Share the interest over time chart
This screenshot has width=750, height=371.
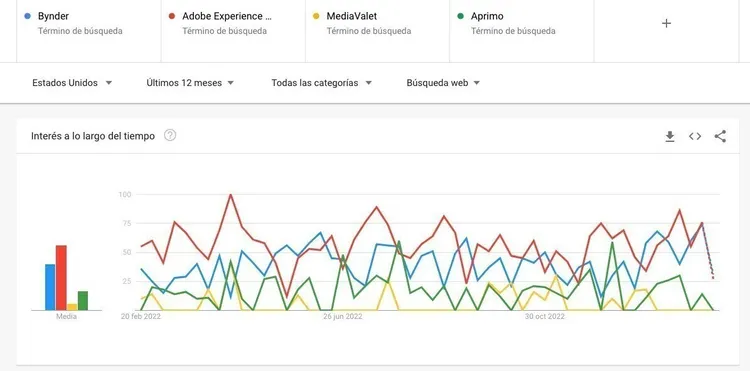point(720,136)
